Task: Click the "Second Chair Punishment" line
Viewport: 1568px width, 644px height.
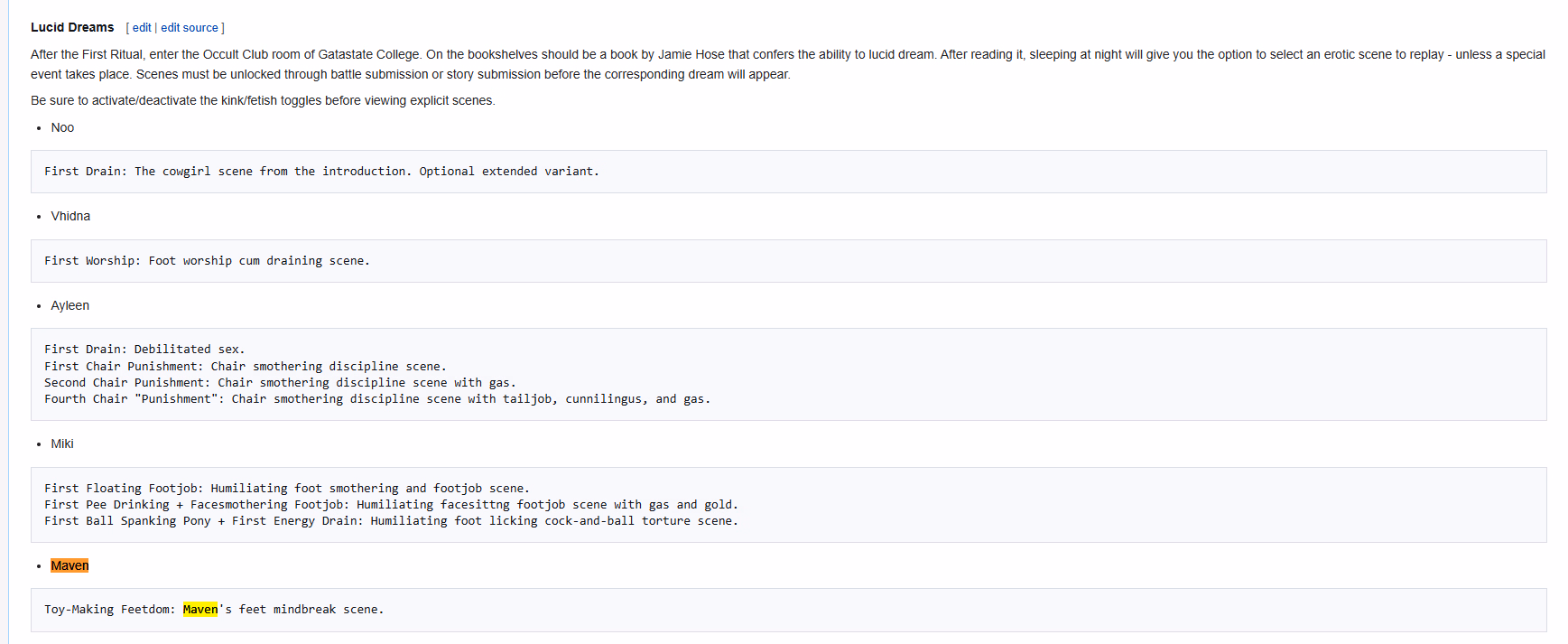Action: point(280,383)
